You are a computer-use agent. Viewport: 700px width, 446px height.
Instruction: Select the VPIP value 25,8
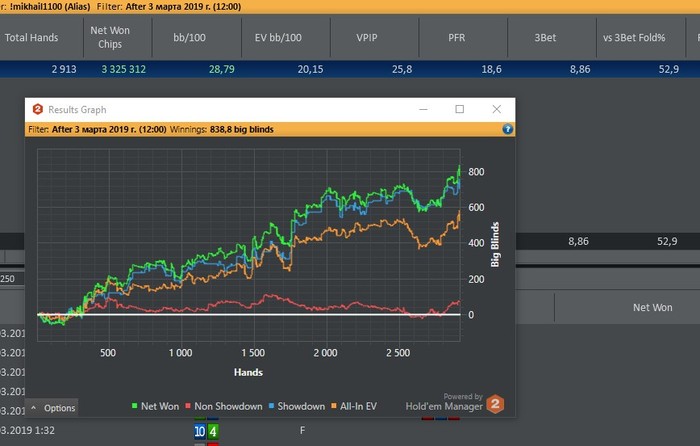pos(402,70)
